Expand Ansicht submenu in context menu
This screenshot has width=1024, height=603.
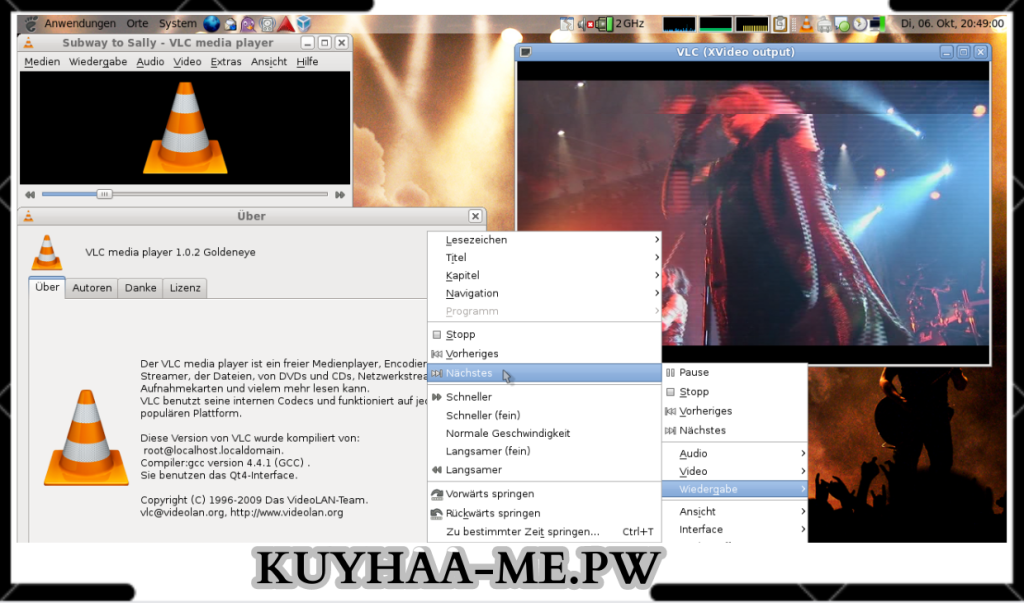pyautogui.click(x=735, y=512)
